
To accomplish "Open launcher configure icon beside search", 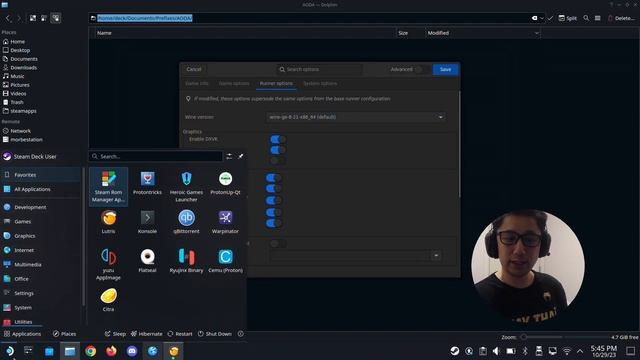I will click(229, 156).
